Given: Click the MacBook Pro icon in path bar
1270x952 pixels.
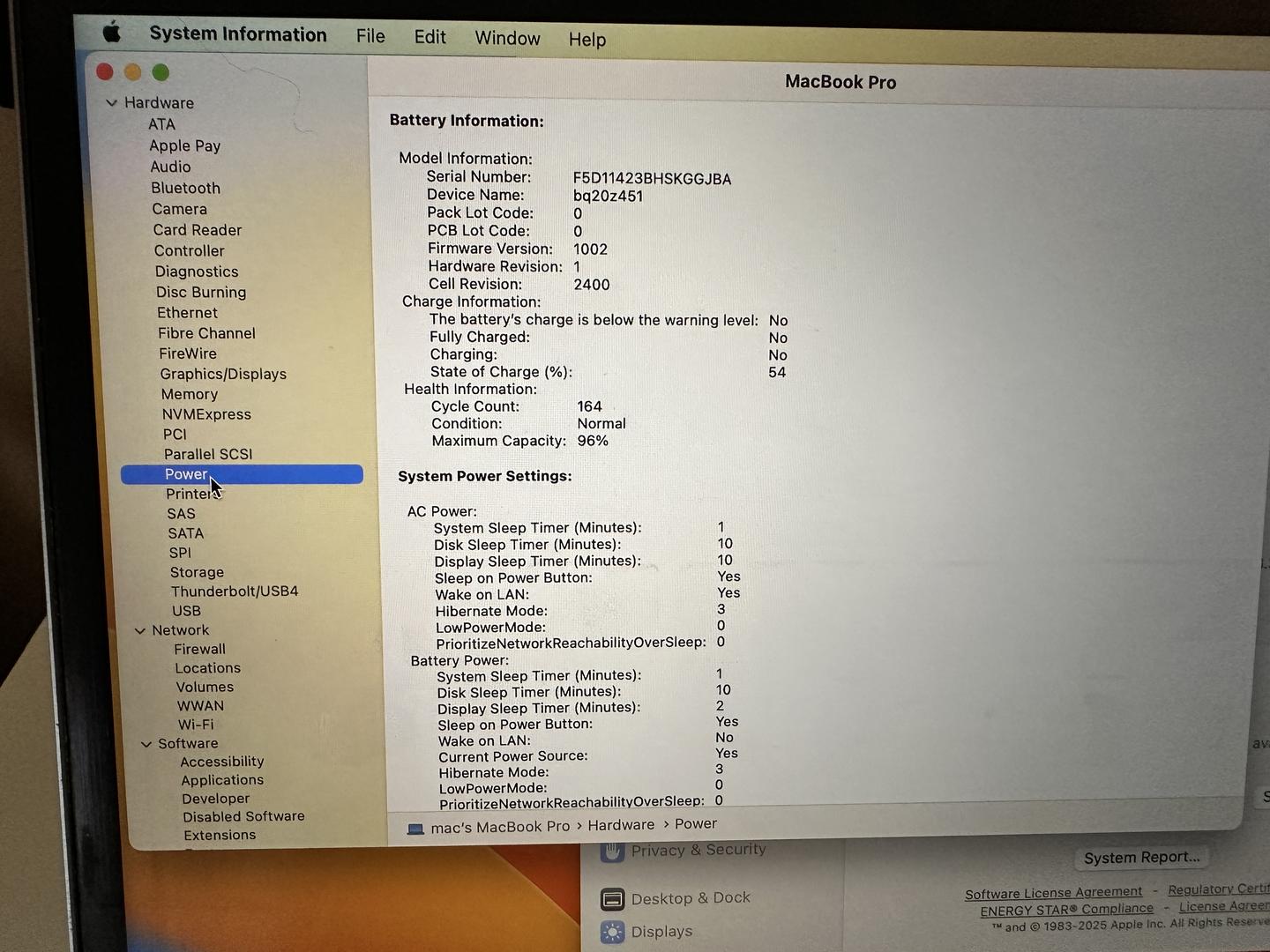Looking at the screenshot, I should (415, 829).
